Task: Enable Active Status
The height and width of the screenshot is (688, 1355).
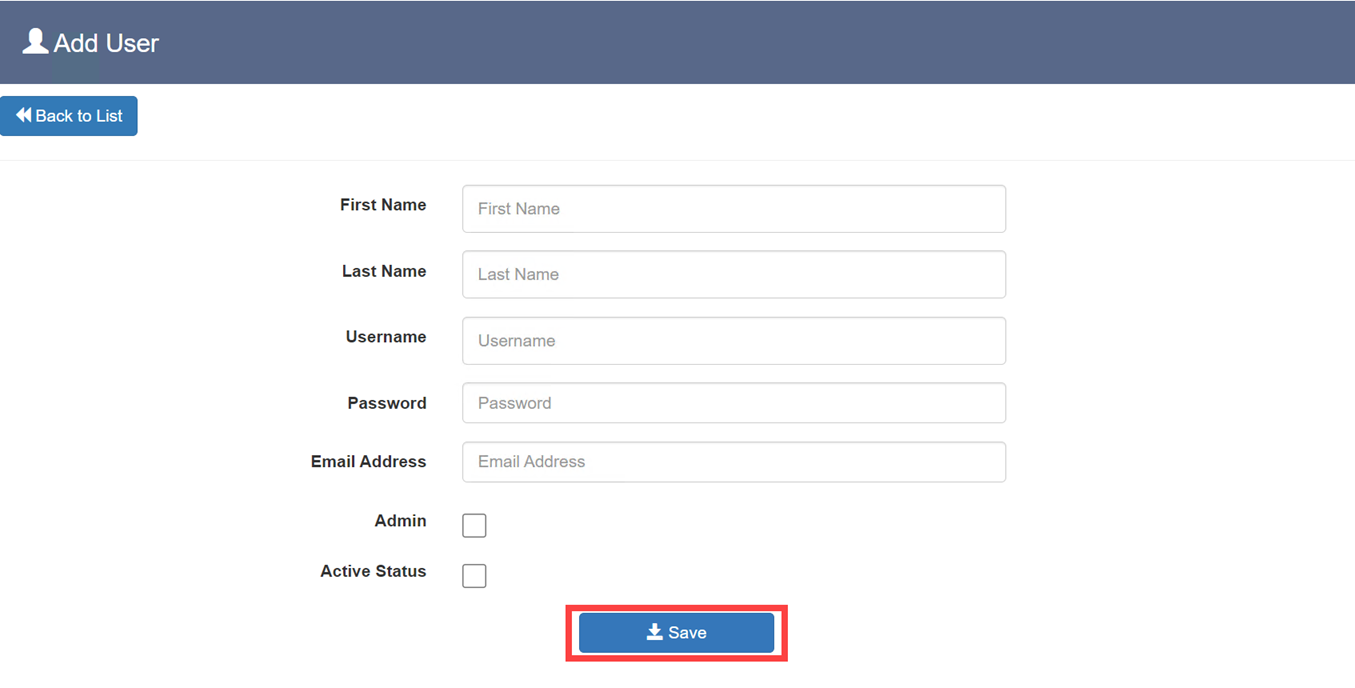Action: [474, 575]
